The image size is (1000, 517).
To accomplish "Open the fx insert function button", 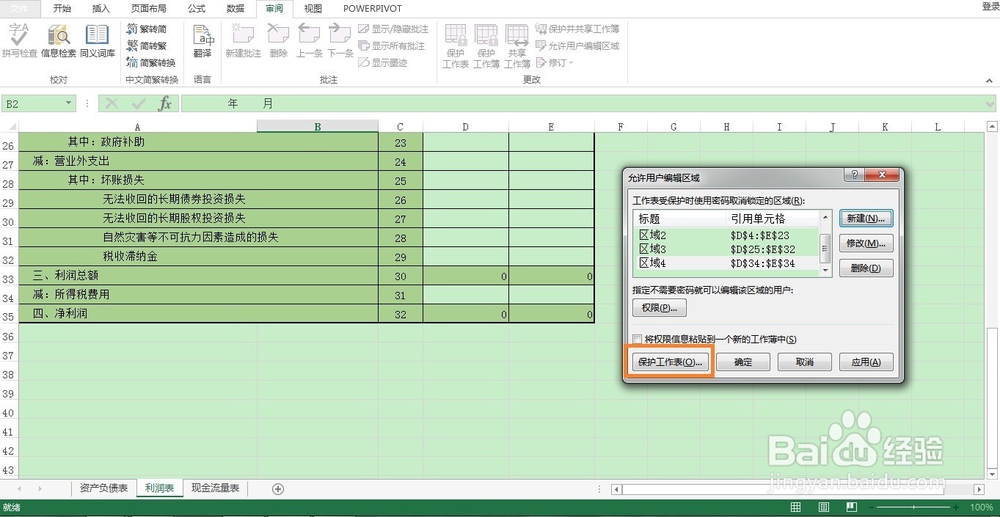I will 165,103.
